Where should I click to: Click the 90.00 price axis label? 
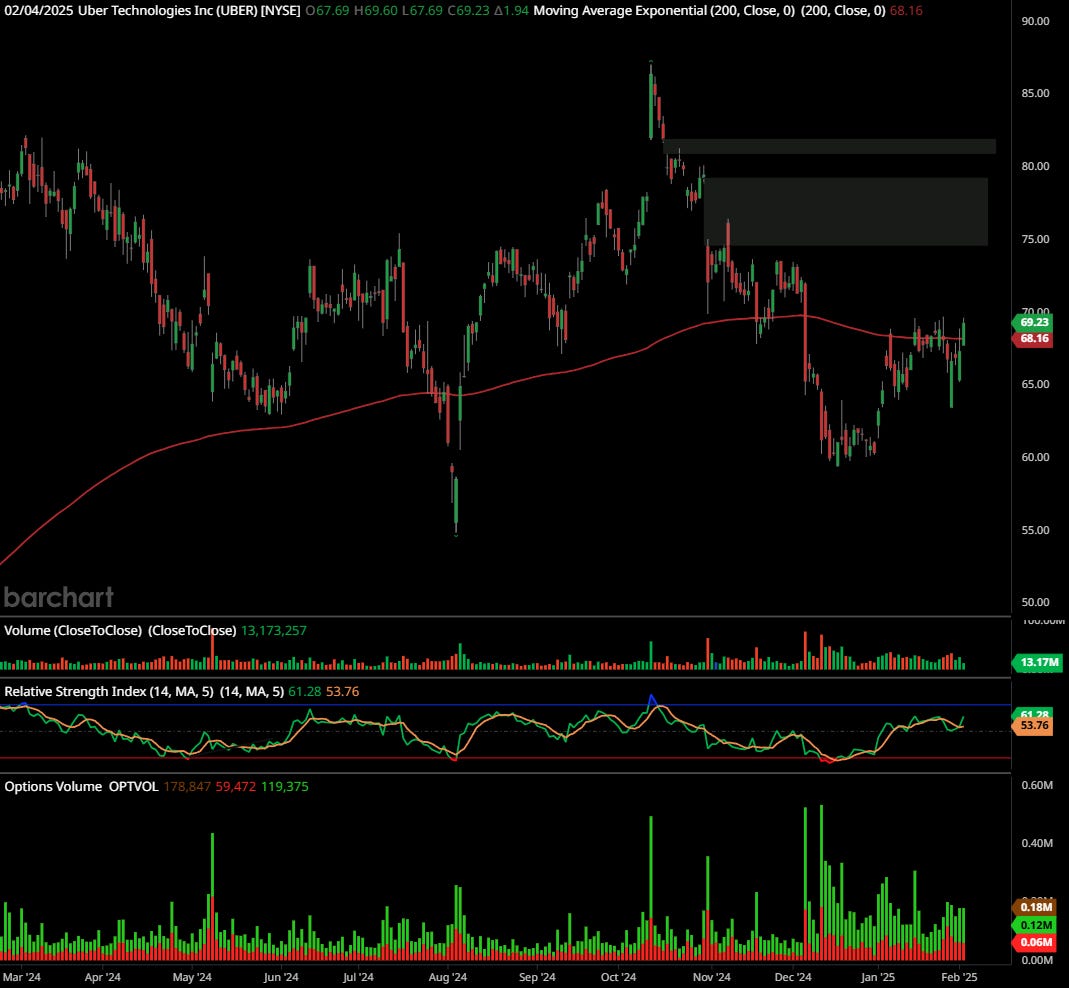coord(1035,21)
